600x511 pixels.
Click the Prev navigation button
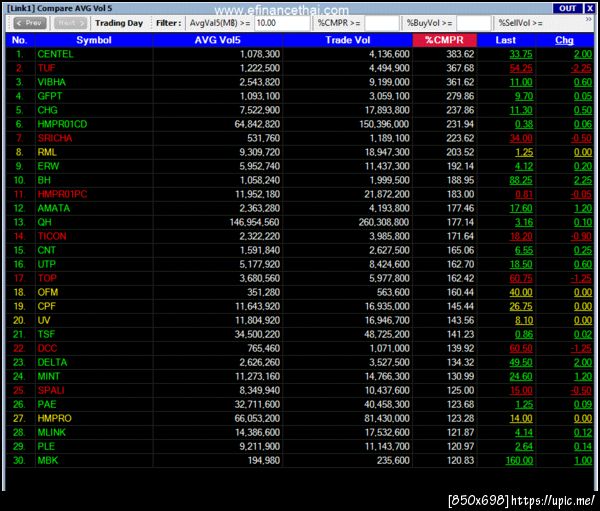pos(30,23)
